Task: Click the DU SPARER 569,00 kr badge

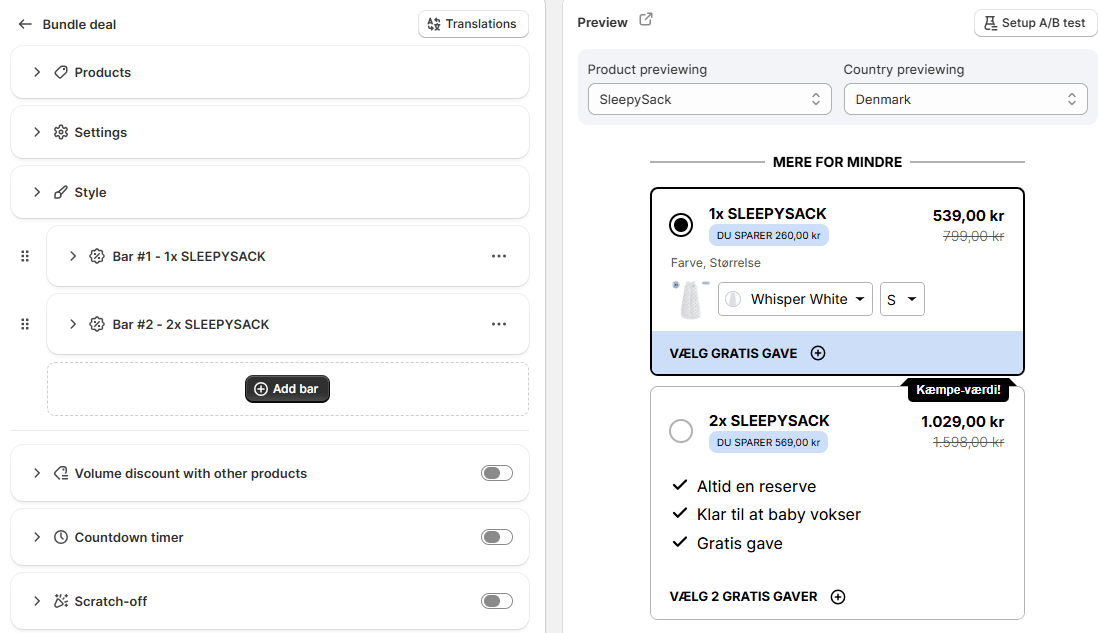Action: tap(768, 443)
